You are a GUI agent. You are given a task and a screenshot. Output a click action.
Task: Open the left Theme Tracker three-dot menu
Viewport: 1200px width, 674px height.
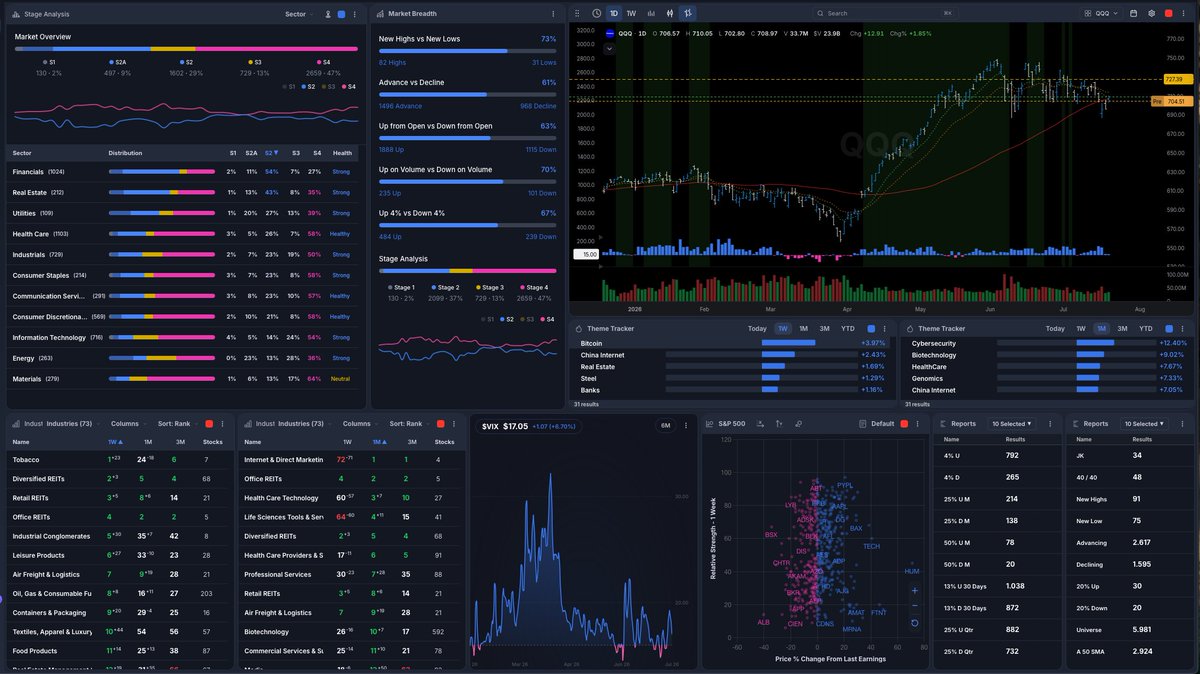point(885,328)
